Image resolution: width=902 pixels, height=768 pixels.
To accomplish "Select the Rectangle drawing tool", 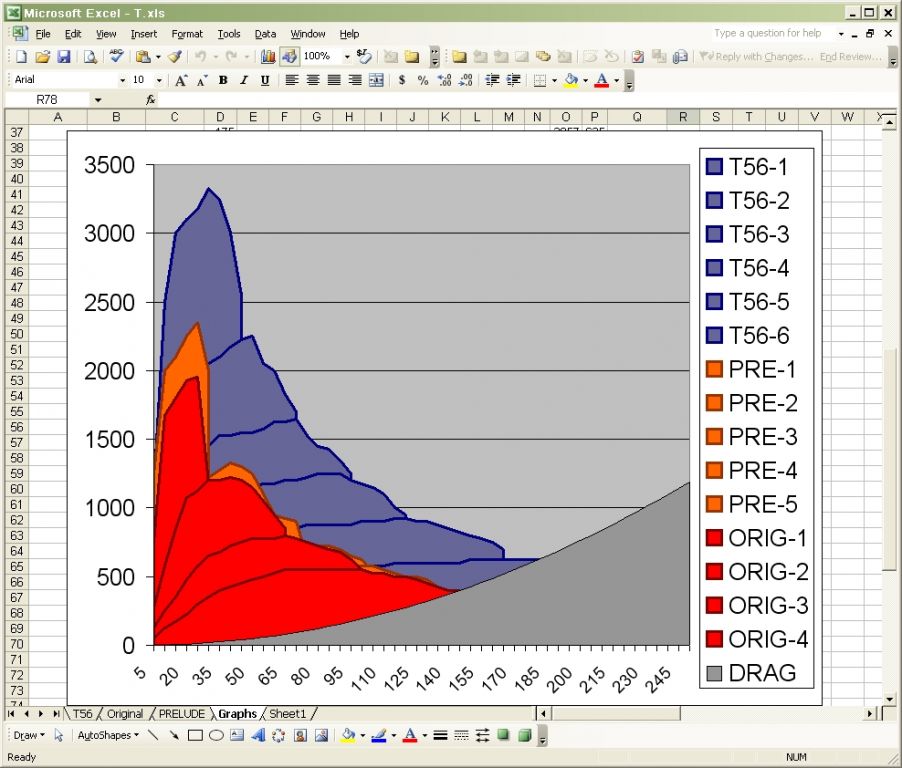I will click(195, 736).
